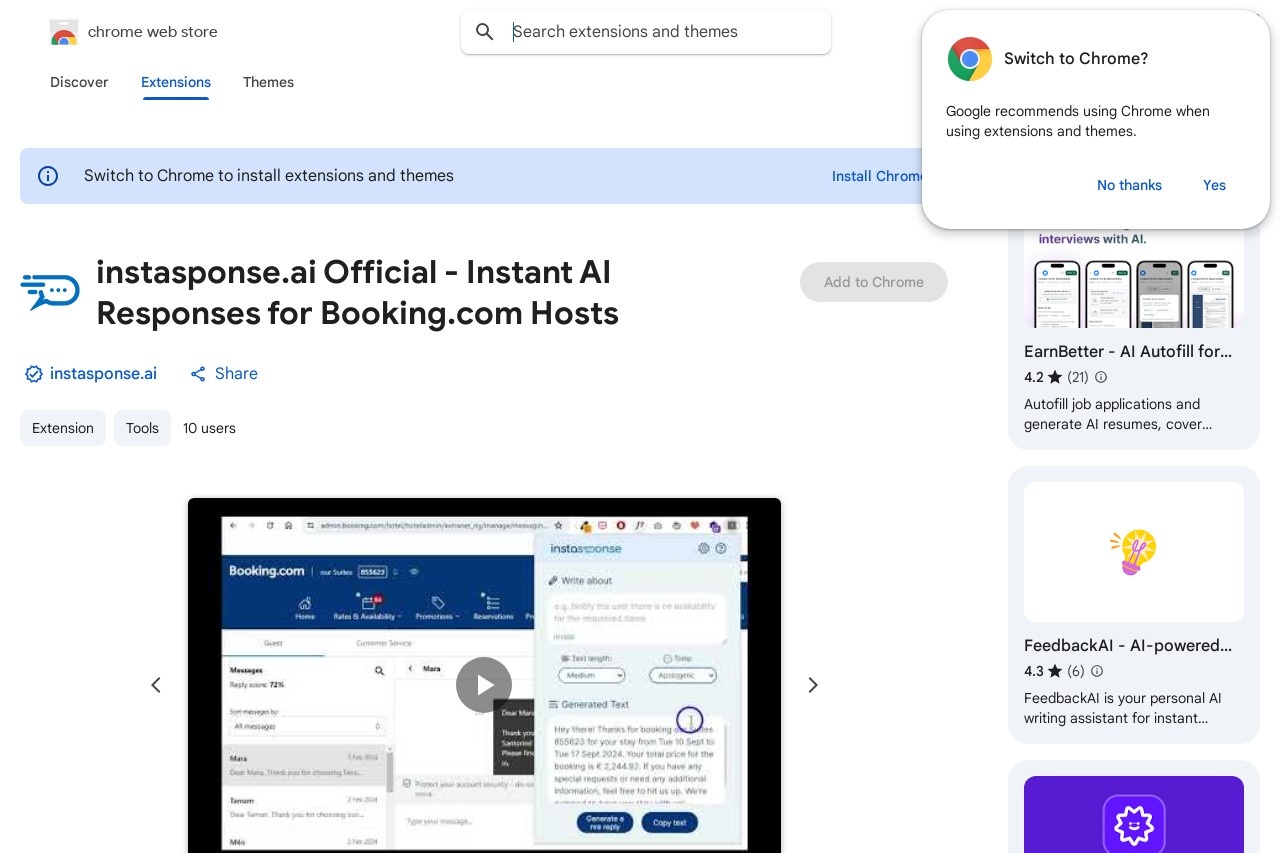This screenshot has width=1280, height=853.
Task: Open the EarnBetter - AI Autofill extension title
Action: pyautogui.click(x=1128, y=352)
